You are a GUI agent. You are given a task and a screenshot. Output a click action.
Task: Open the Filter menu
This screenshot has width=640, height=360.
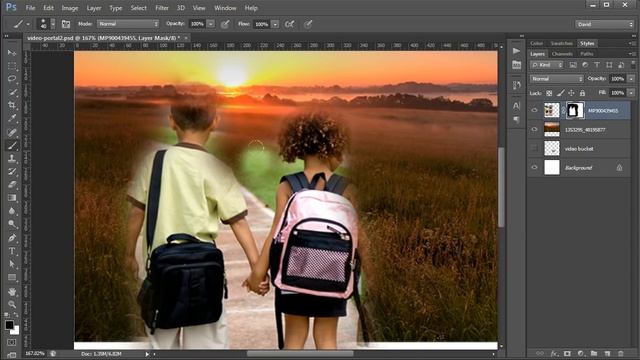(x=162, y=8)
